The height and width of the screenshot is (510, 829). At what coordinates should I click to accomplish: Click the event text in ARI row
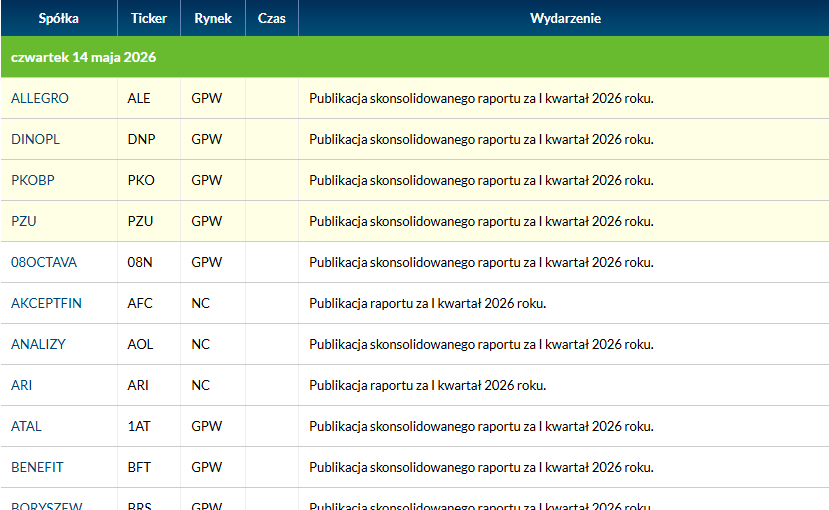pos(428,385)
